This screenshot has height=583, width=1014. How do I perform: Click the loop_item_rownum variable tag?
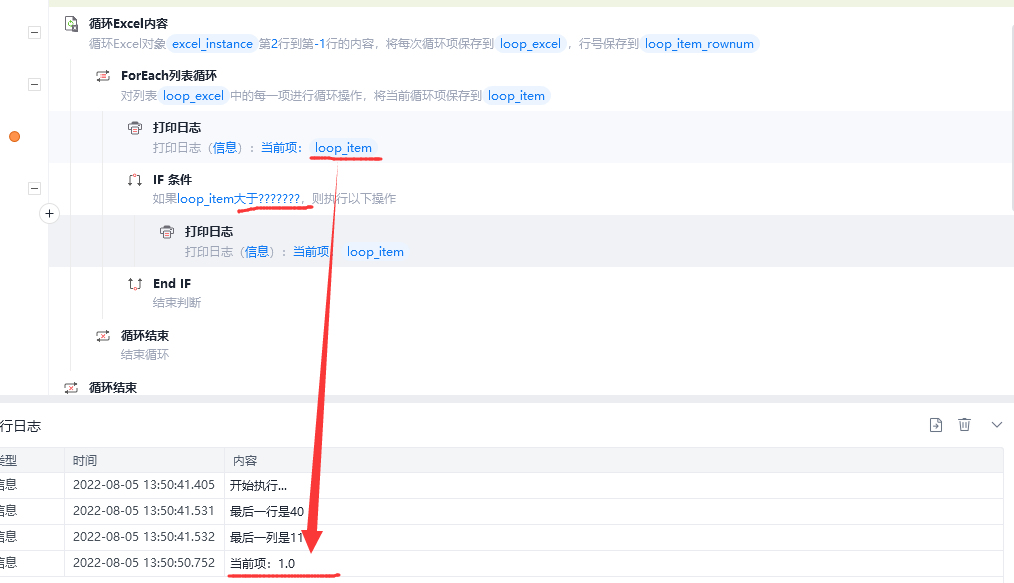point(699,44)
